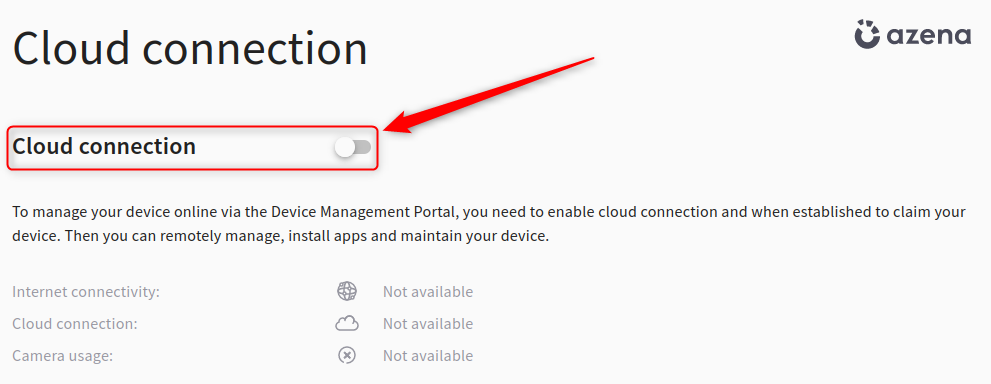Click the bold "Cloud connection" toggle label
Image resolution: width=991 pixels, height=384 pixels.
coord(104,147)
